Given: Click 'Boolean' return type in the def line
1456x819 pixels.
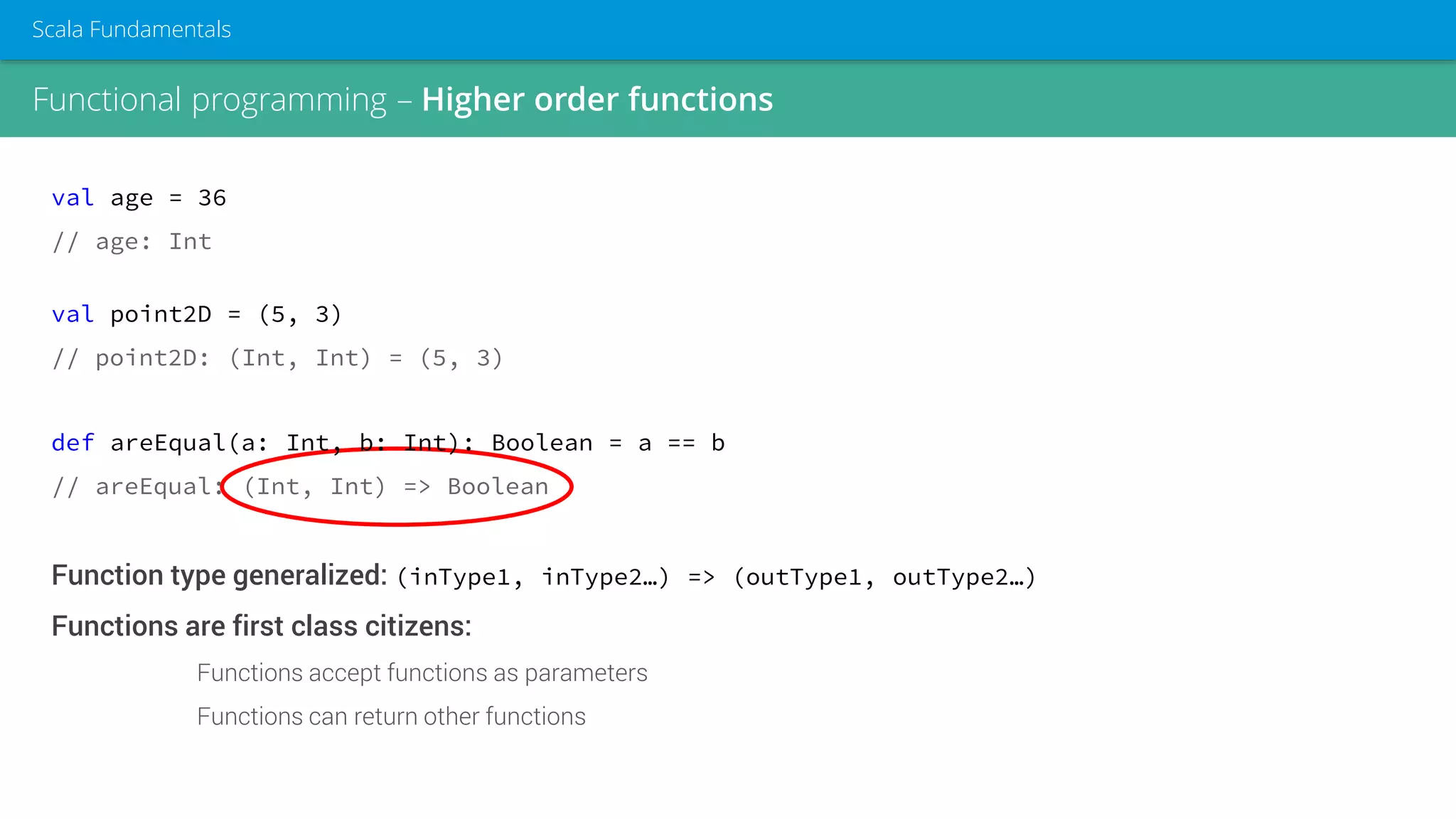Looking at the screenshot, I should click(542, 443).
